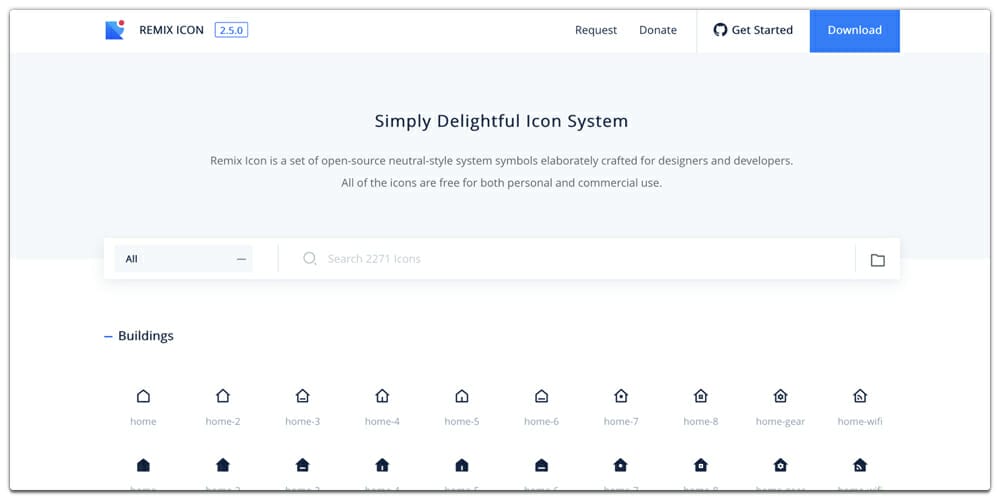
Task: Select the first outline home icon
Action: pos(143,397)
